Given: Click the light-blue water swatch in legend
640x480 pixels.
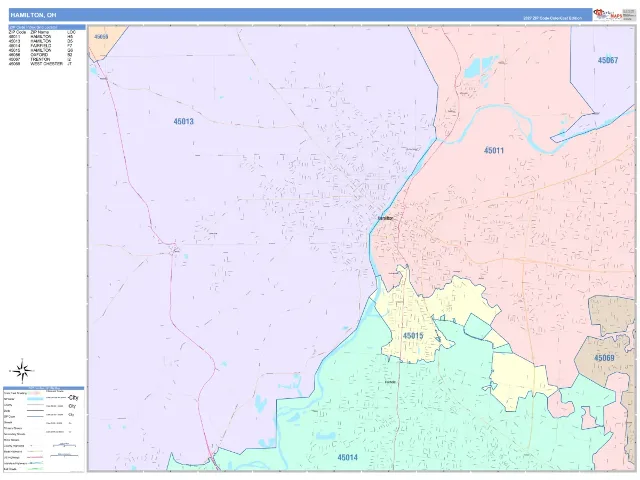Looking at the screenshot, I should click(x=35, y=398).
